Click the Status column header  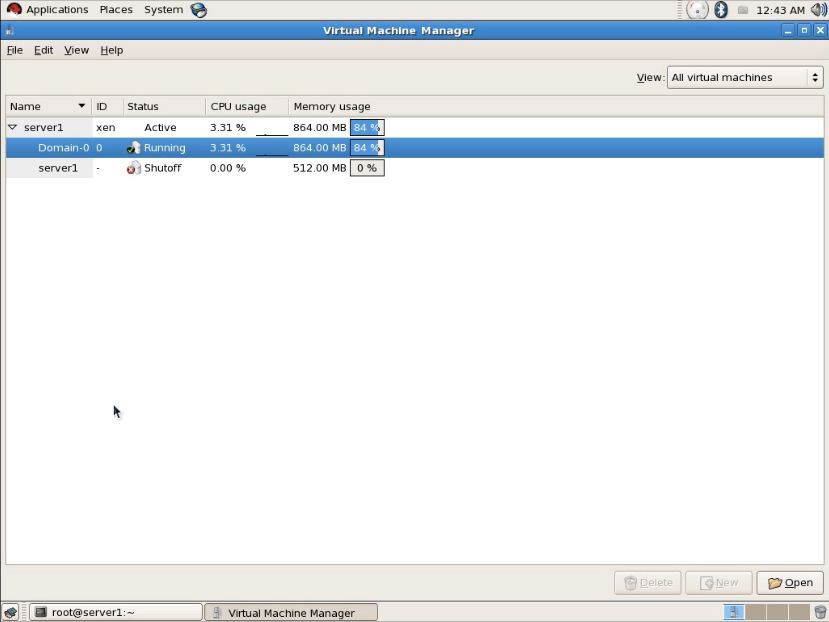click(164, 106)
